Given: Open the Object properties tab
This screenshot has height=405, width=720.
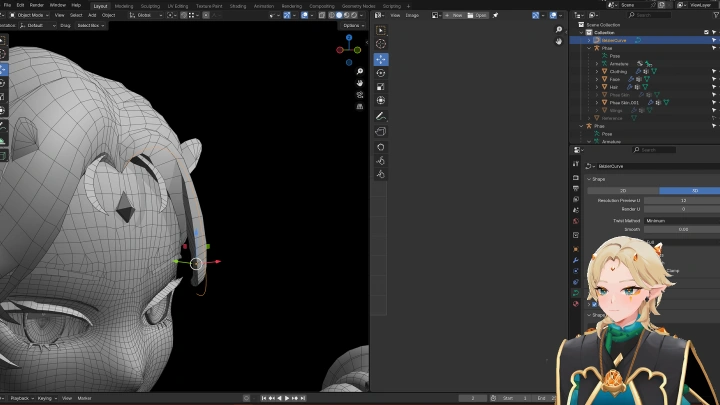Looking at the screenshot, I should [x=576, y=249].
